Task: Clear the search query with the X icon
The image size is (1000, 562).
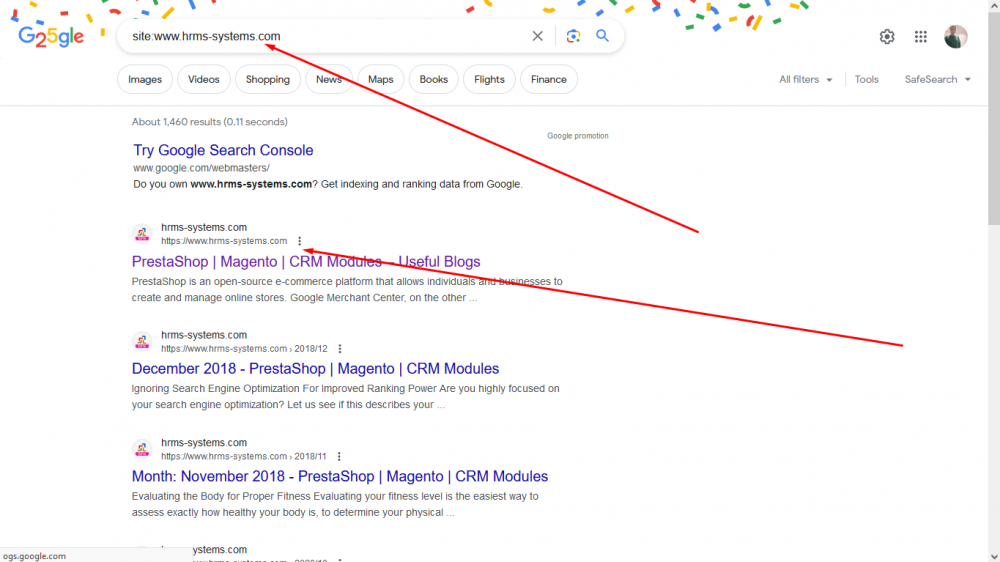Action: pyautogui.click(x=538, y=36)
